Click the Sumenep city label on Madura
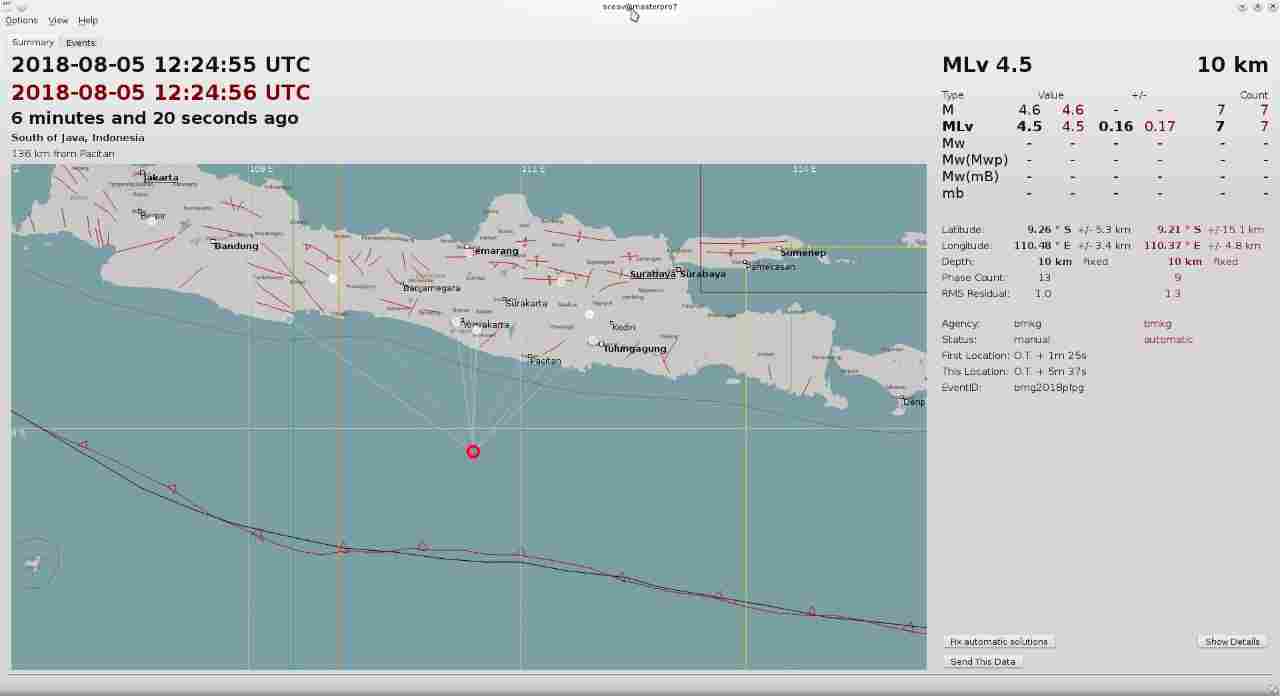The width and height of the screenshot is (1280, 696). click(803, 253)
